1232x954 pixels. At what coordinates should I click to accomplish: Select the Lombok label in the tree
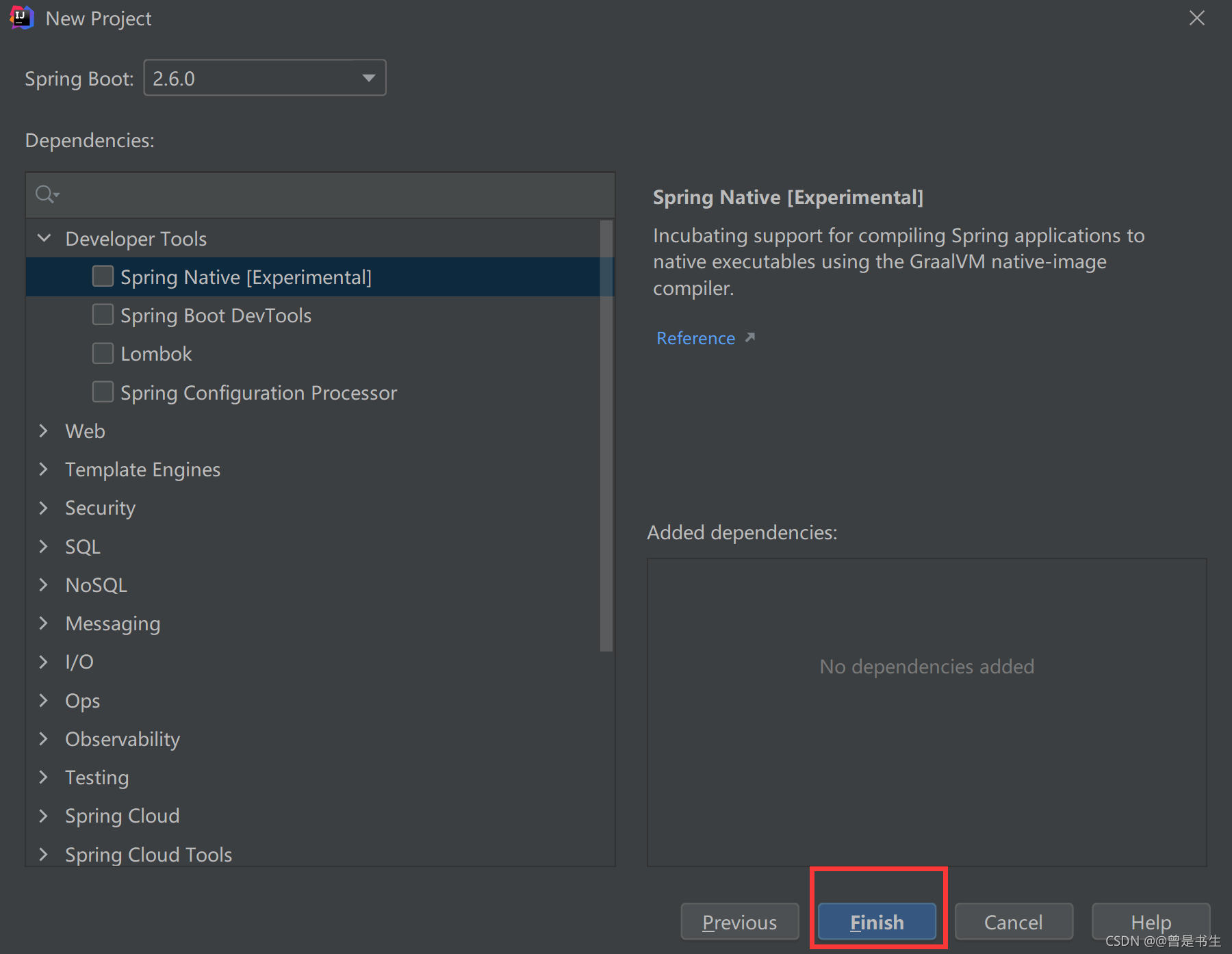click(156, 354)
